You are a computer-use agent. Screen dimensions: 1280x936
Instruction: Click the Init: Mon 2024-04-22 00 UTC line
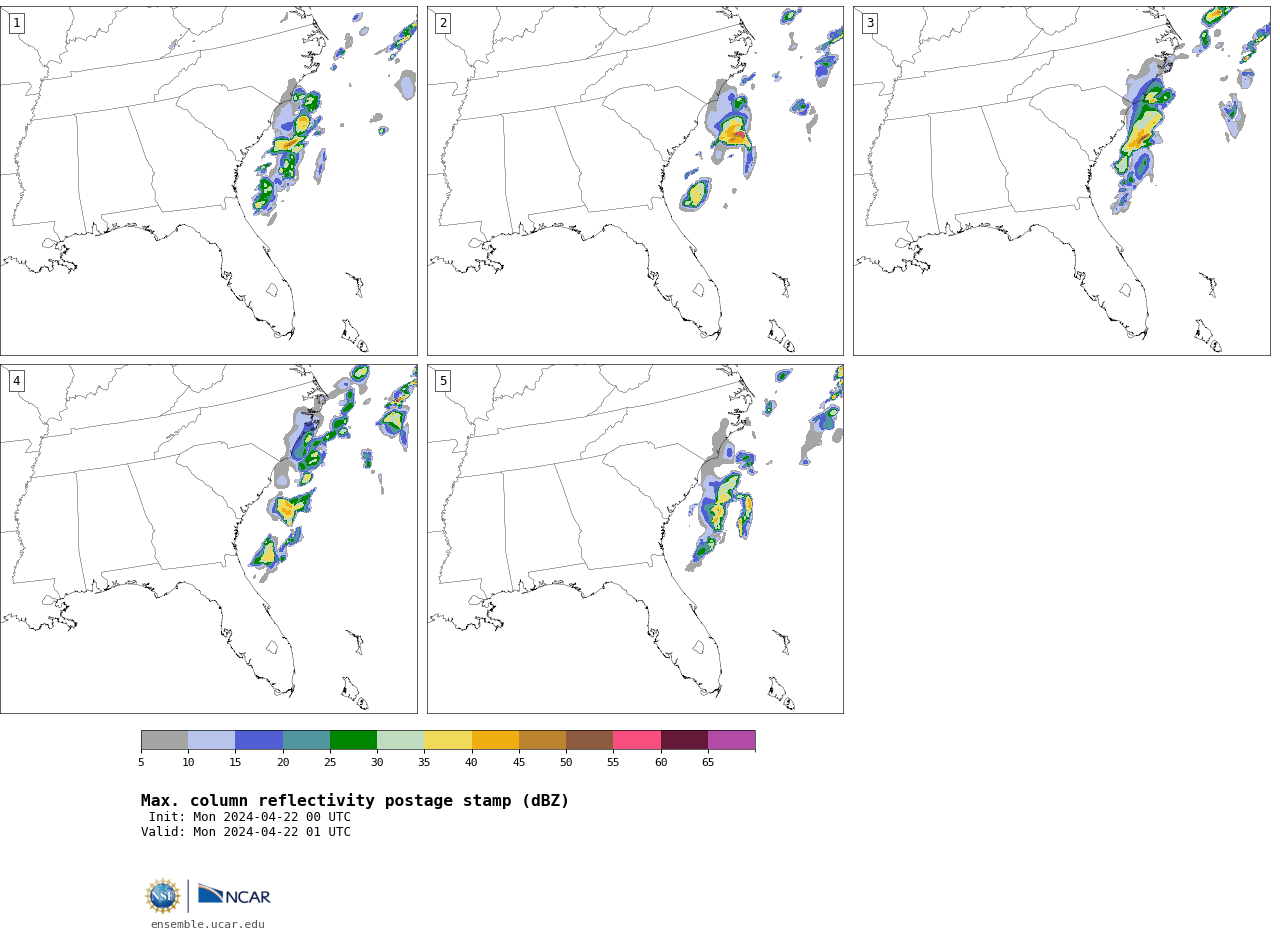click(250, 817)
